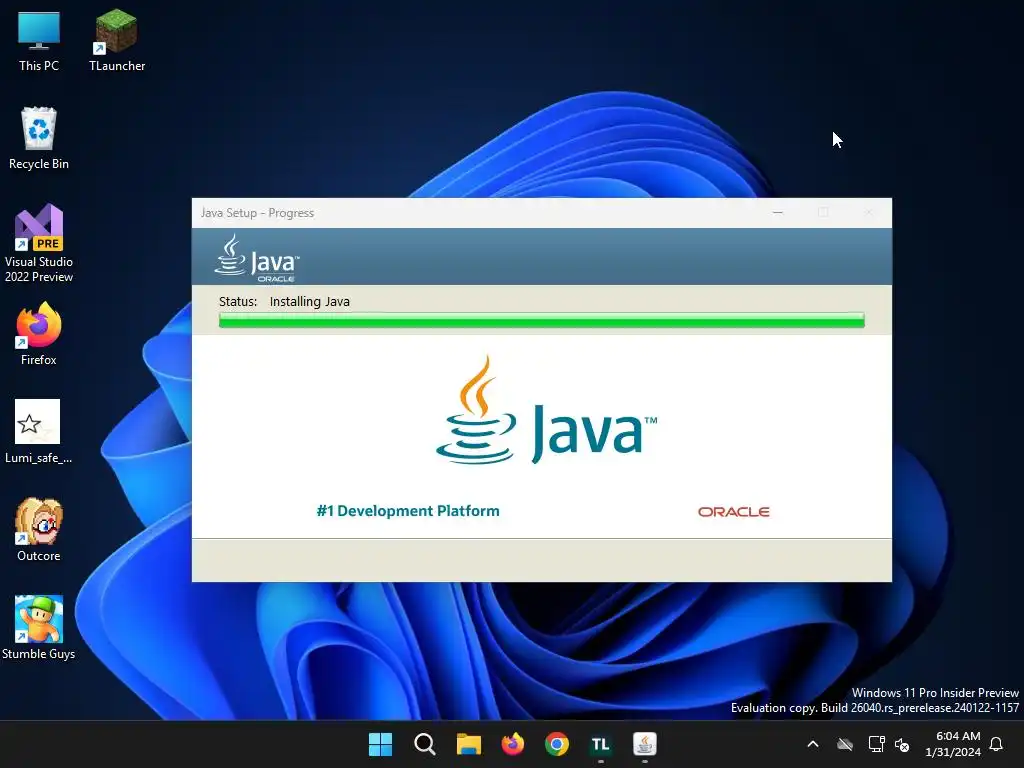The width and height of the screenshot is (1024, 768).
Task: Close the Java Setup window
Action: (869, 213)
